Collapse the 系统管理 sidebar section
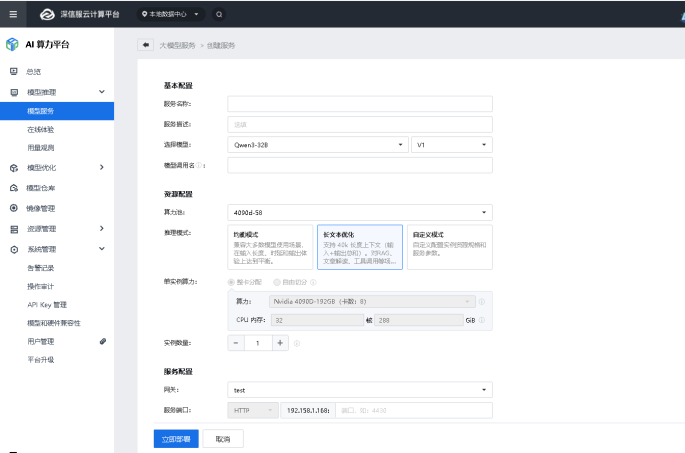 click(x=102, y=249)
